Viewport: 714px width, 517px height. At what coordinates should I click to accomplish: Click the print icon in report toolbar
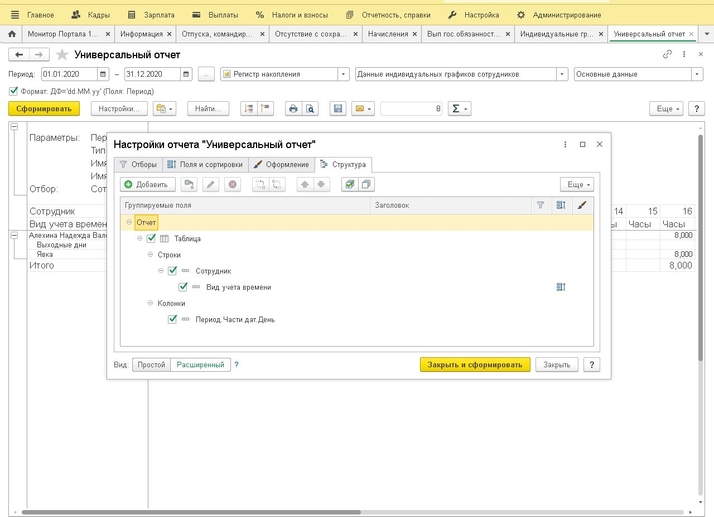[293, 108]
